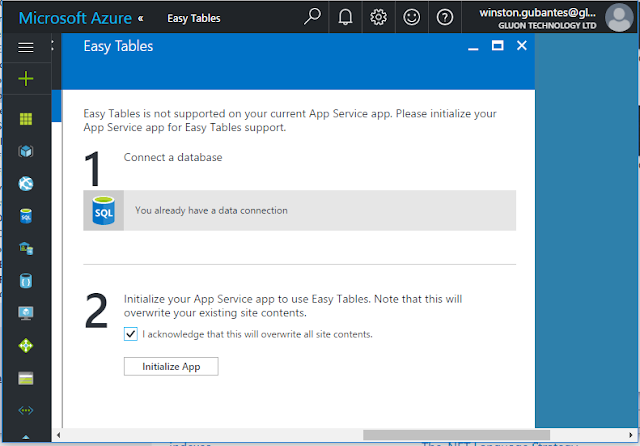640x446 pixels.
Task: Click the Easy Tables breadcrumb
Action: point(193,18)
